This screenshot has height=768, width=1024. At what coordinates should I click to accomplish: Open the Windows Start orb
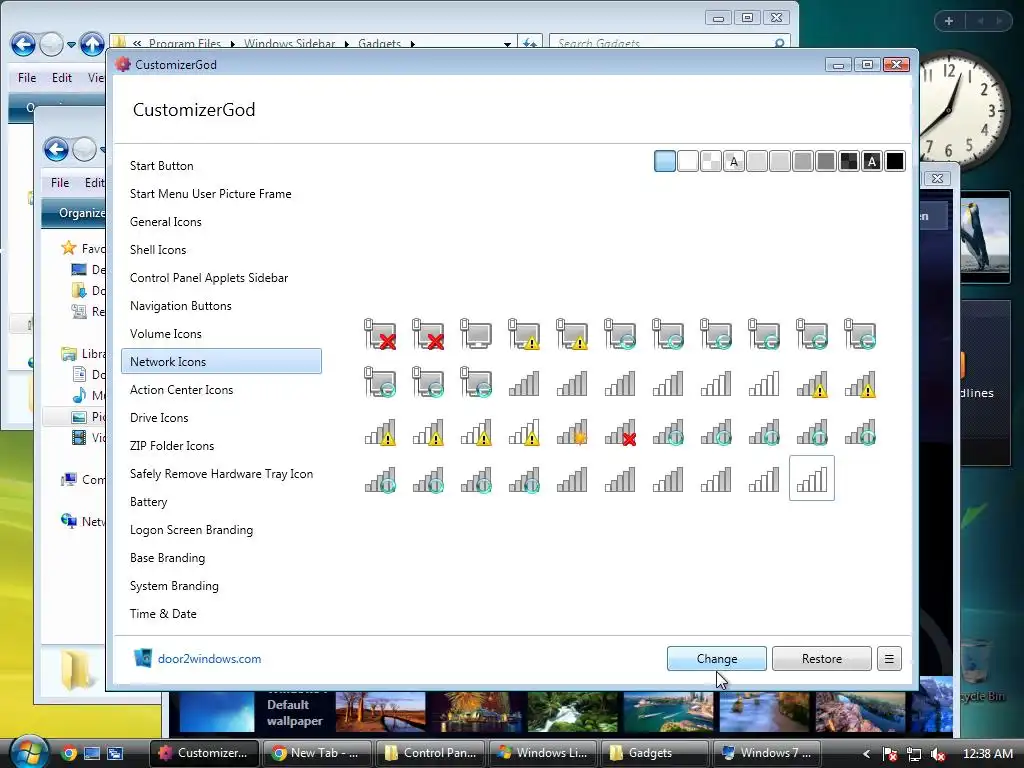coord(27,752)
